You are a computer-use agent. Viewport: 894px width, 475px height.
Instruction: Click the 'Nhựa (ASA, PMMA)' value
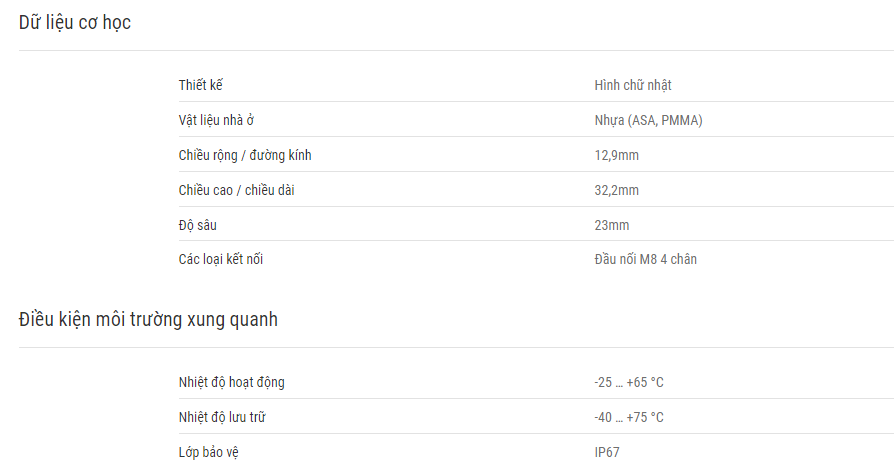648,120
